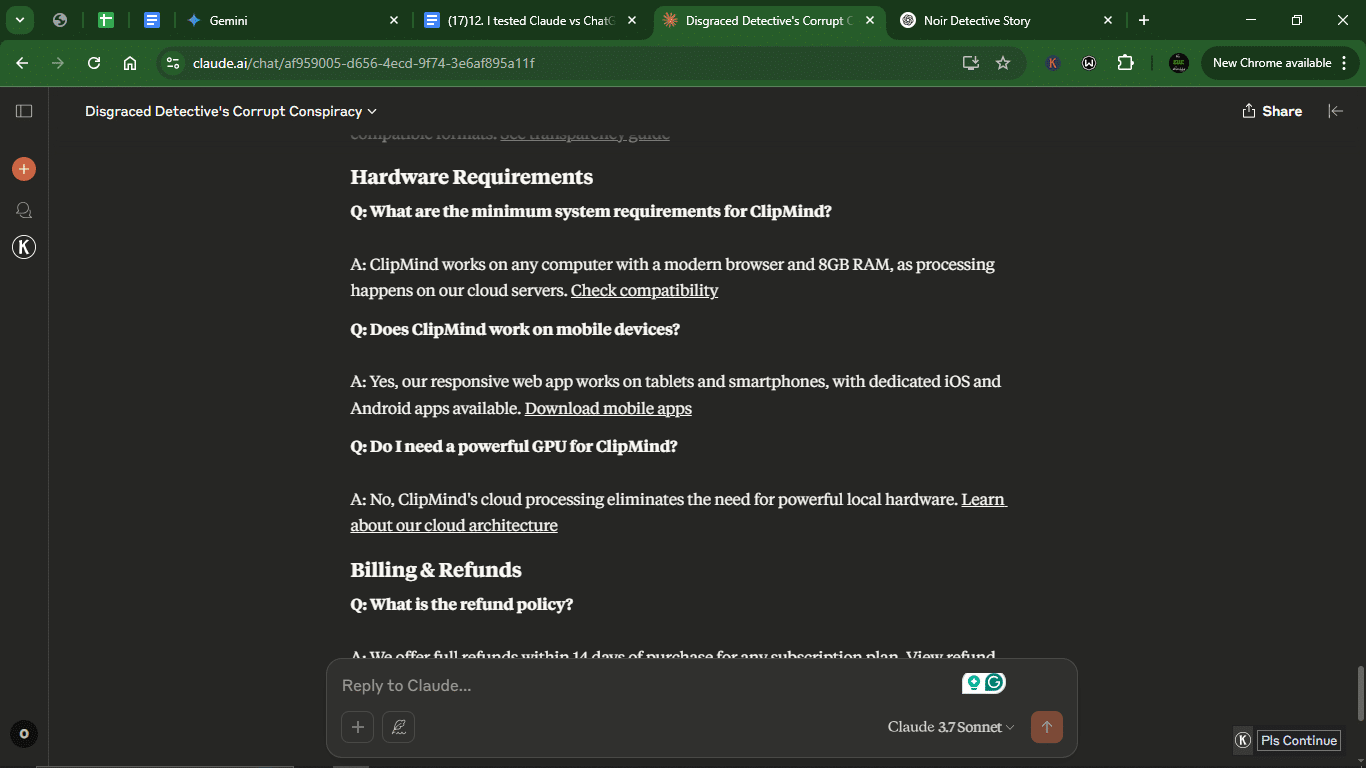Click the send message arrow button
The width and height of the screenshot is (1366, 768).
pos(1047,727)
